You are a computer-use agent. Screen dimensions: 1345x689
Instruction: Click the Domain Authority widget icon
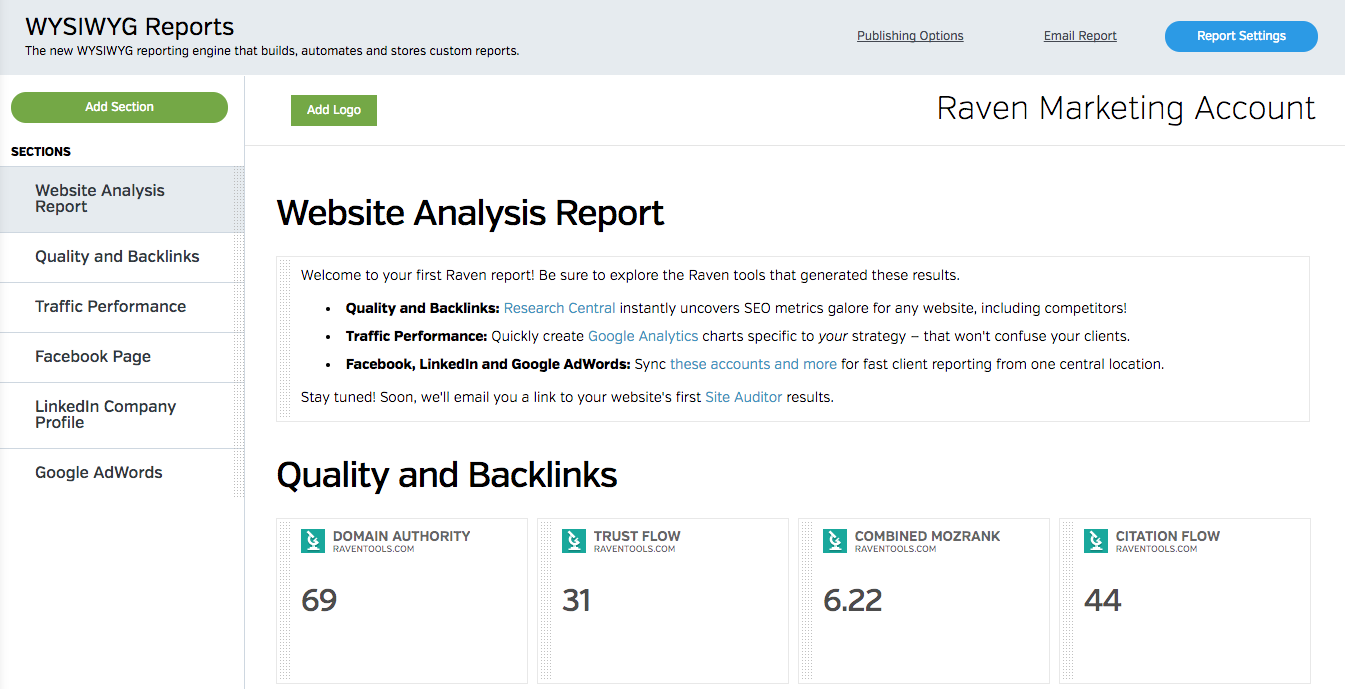[313, 541]
